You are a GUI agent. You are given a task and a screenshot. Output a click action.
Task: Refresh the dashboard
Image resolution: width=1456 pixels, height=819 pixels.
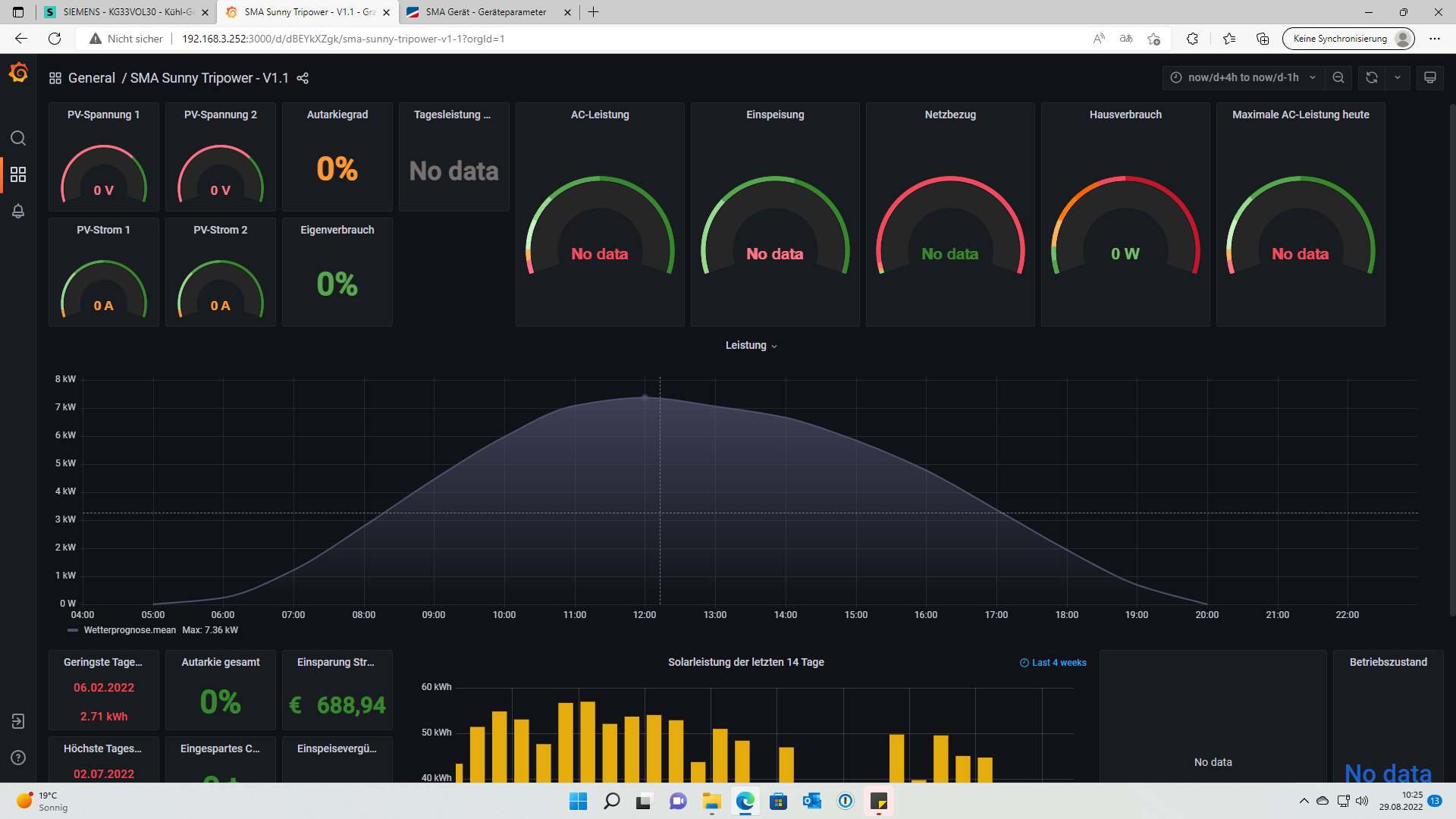(x=1372, y=77)
